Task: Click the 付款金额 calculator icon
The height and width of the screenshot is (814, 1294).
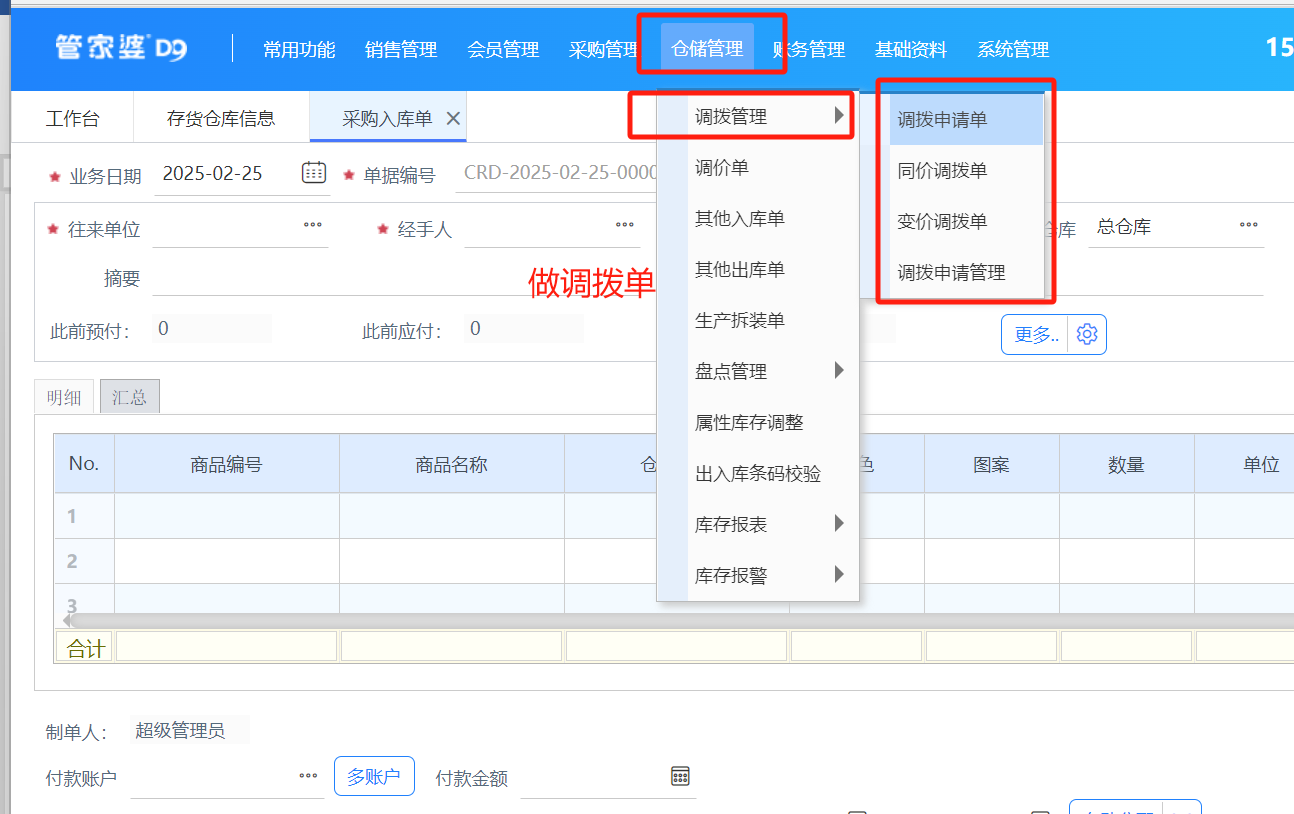Action: [680, 777]
